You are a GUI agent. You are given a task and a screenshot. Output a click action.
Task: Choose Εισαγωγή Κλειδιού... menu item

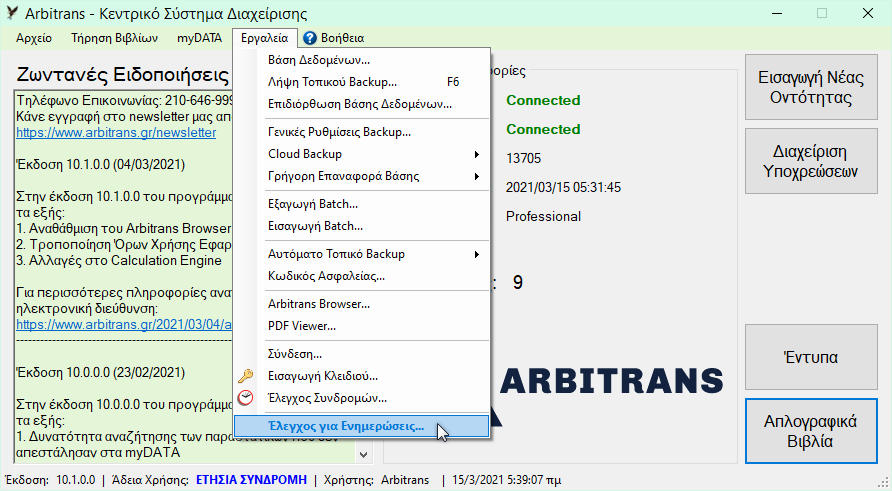[x=362, y=376]
